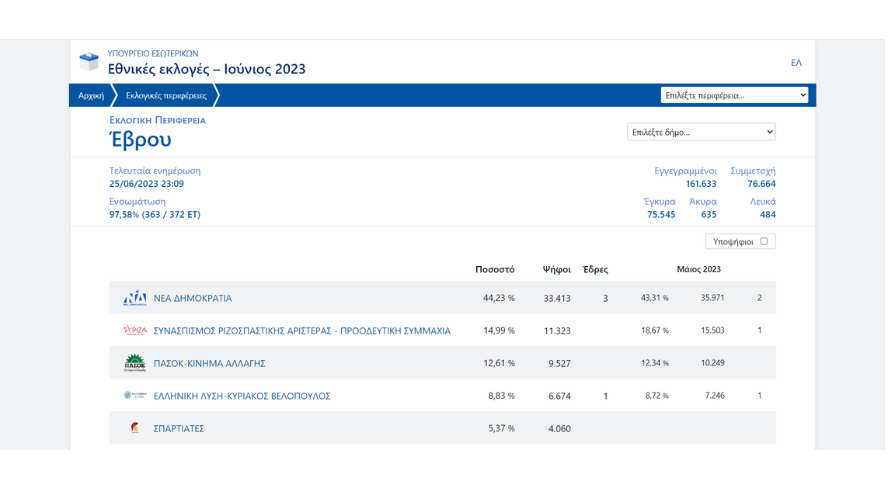Open the Επιλέξτε περιφέρεια dropdown
890x500 pixels.
pos(734,95)
